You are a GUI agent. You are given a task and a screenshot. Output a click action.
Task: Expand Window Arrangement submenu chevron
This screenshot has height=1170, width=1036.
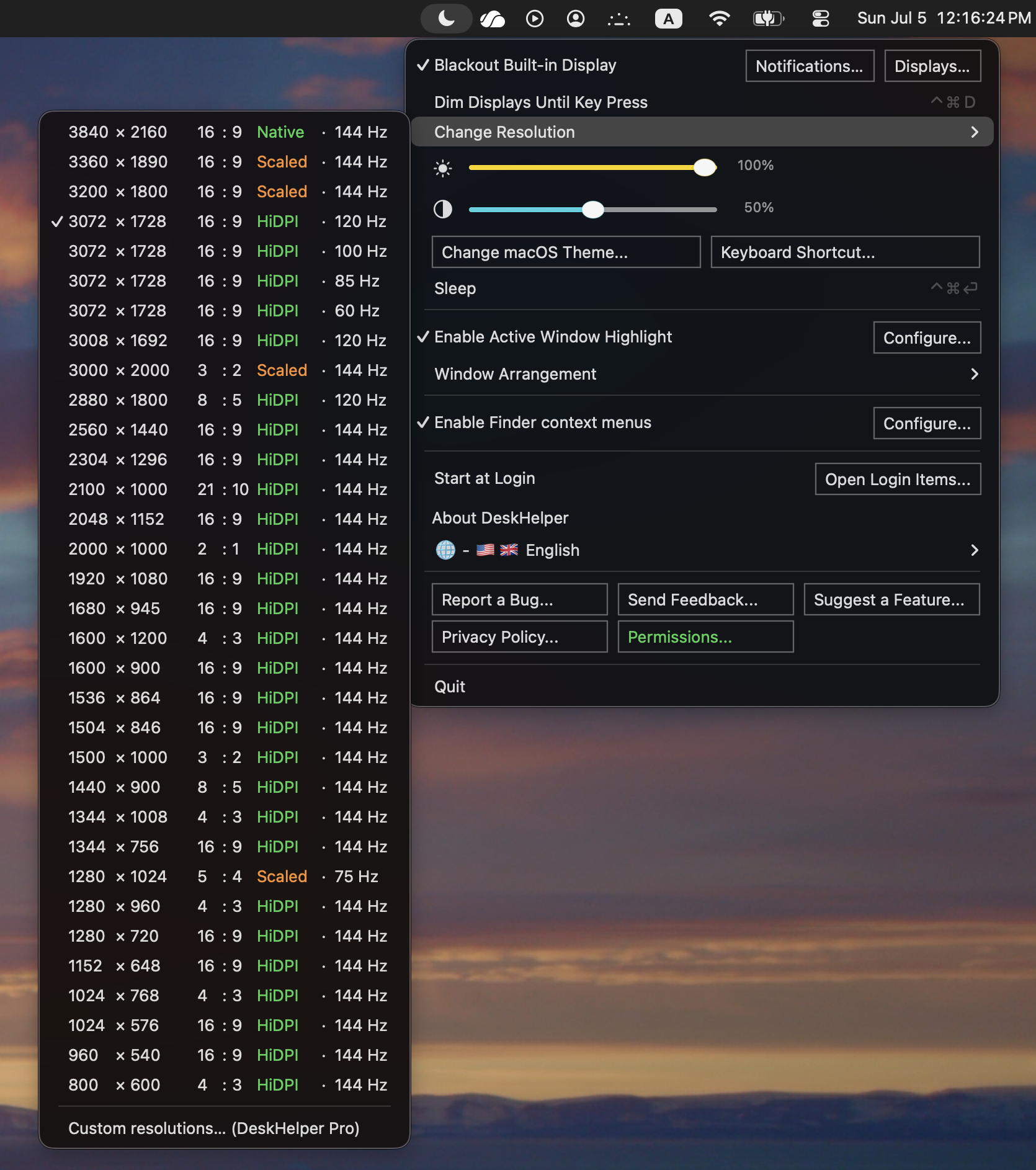point(975,374)
